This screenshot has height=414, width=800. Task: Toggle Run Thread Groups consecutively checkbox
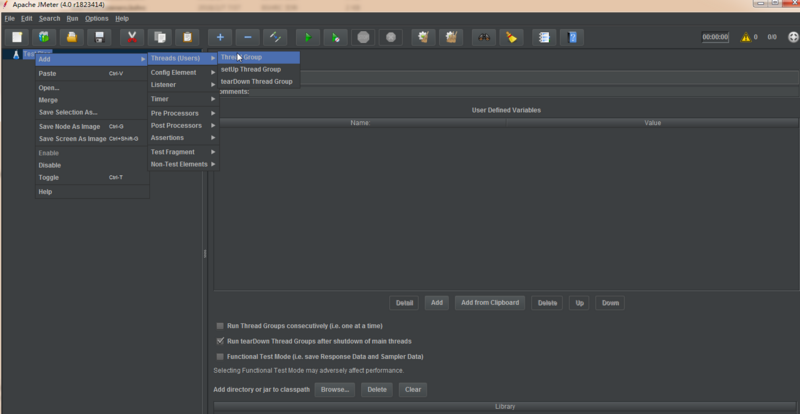[x=220, y=326]
